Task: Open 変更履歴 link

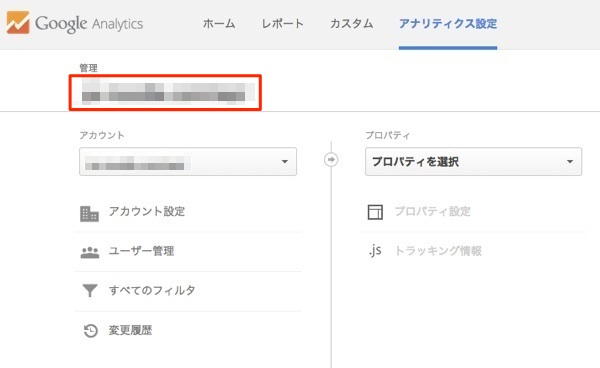Action: (130, 330)
